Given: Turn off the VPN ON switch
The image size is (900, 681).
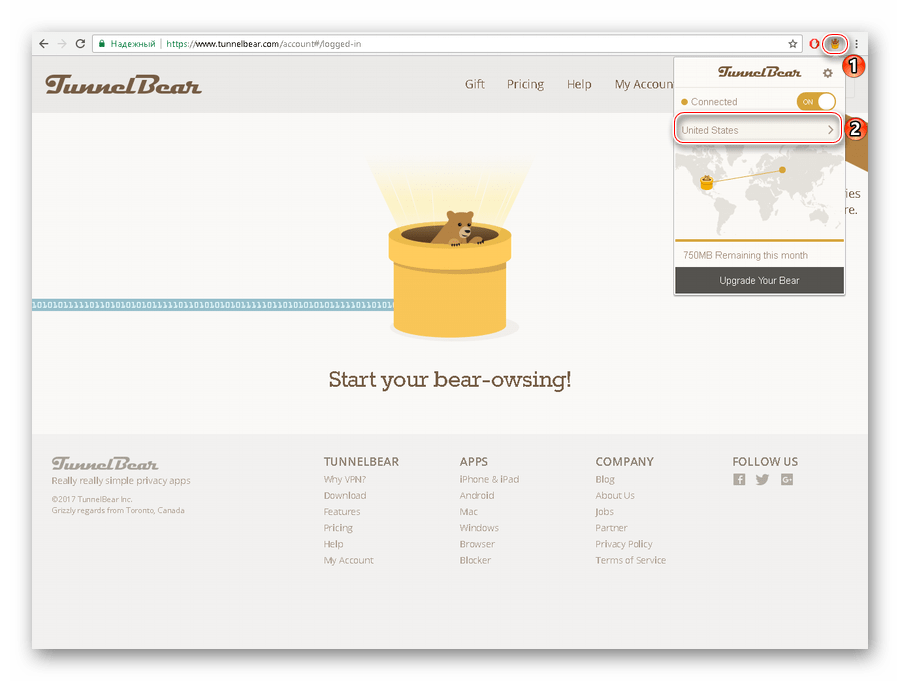Looking at the screenshot, I should [x=816, y=102].
